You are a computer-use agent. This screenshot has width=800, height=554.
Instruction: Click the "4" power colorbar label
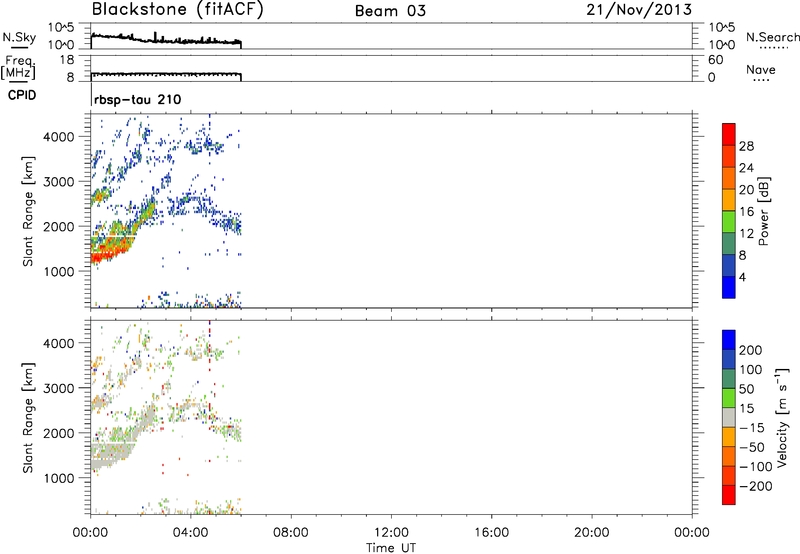pos(743,277)
